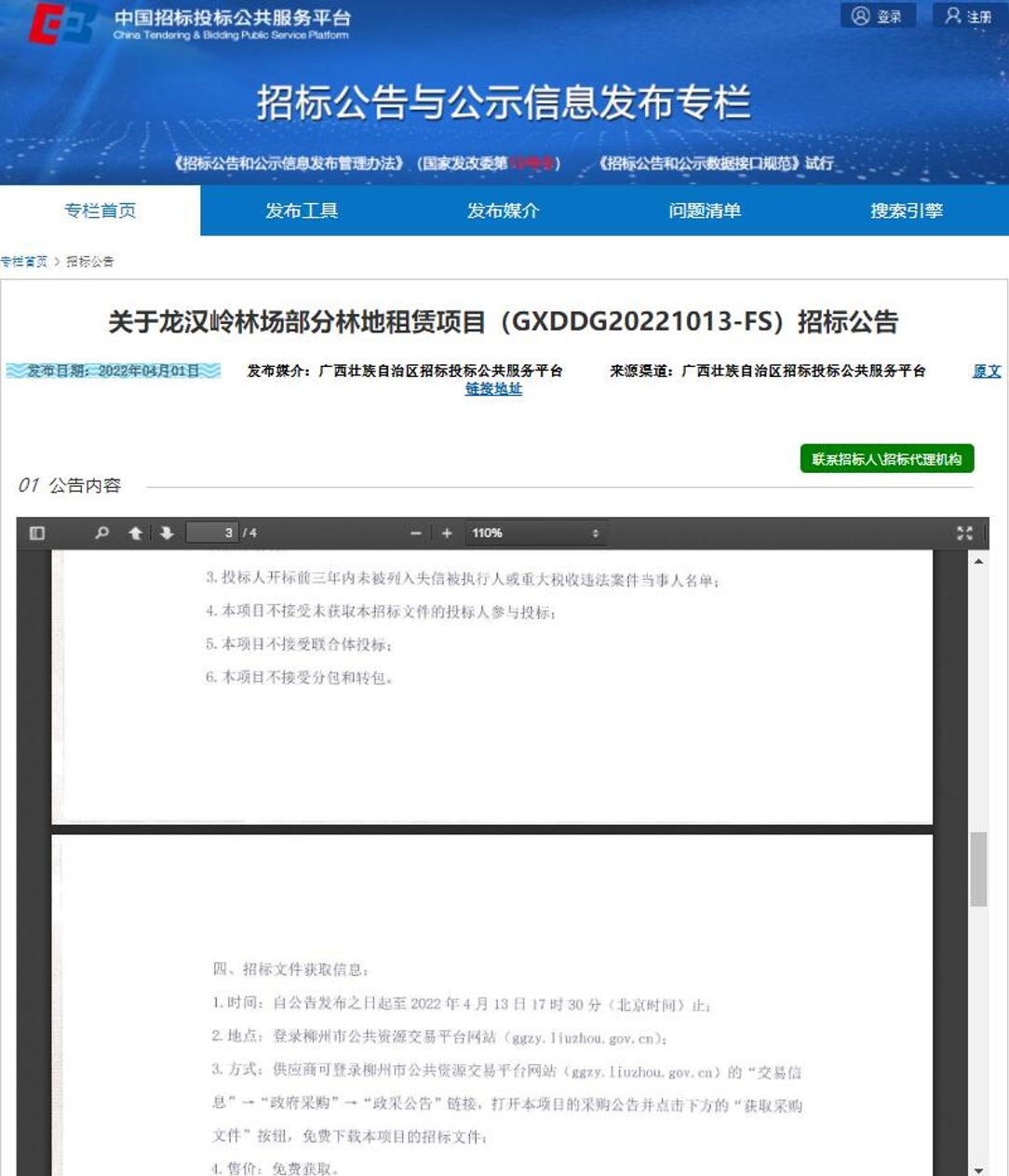Click the 招标公告与公示信息发布专栏 banner title

504,102
